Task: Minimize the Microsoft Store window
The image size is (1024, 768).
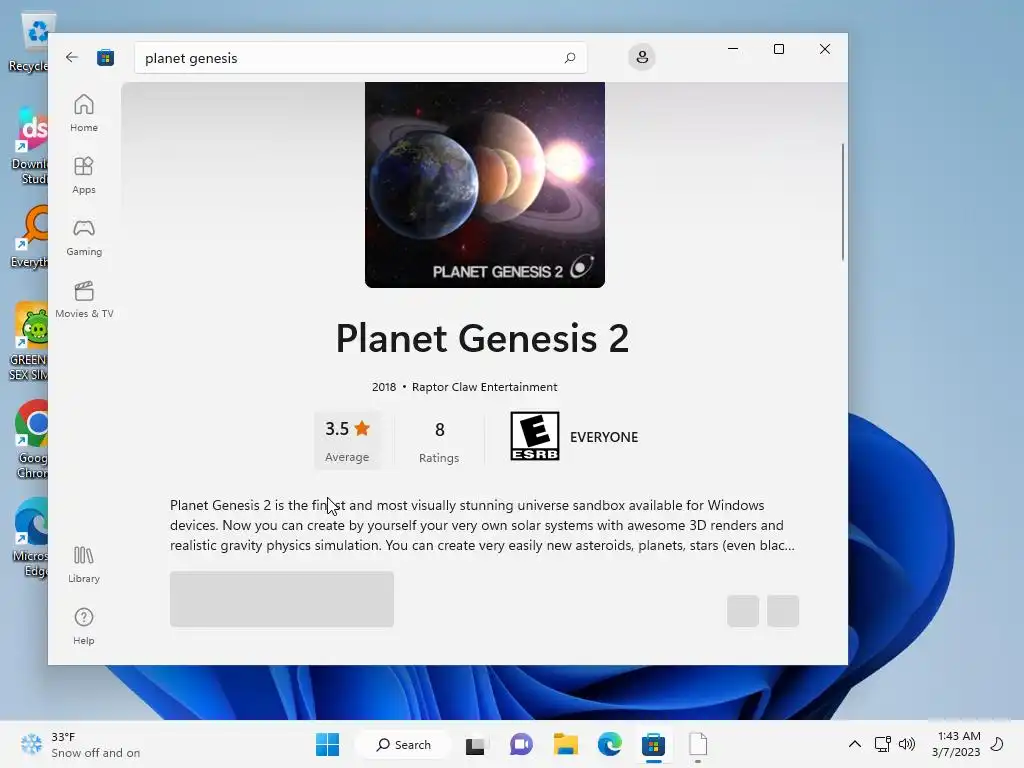Action: pyautogui.click(x=733, y=49)
